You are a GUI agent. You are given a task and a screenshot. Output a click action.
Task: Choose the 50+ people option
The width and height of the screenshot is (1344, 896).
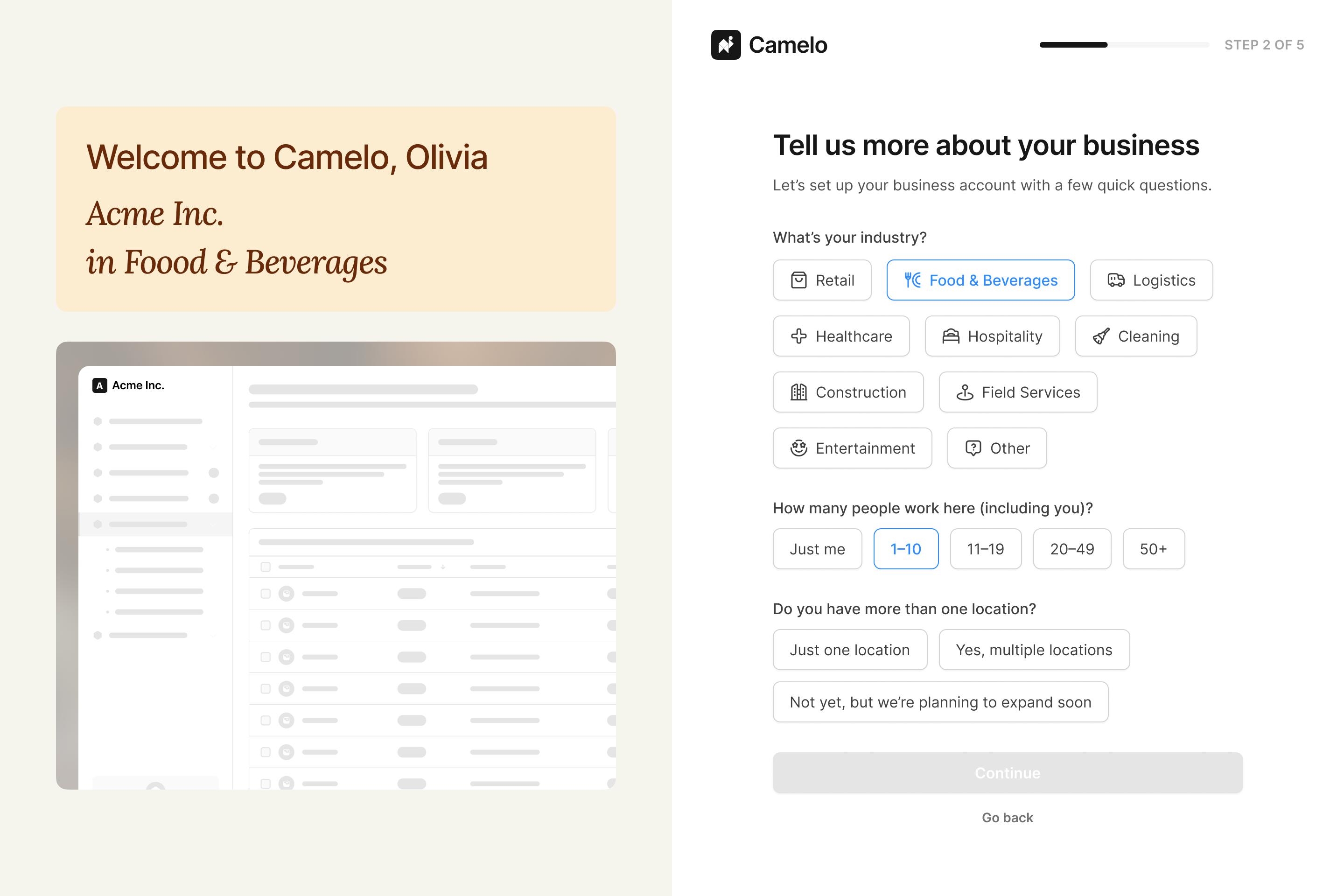1153,549
